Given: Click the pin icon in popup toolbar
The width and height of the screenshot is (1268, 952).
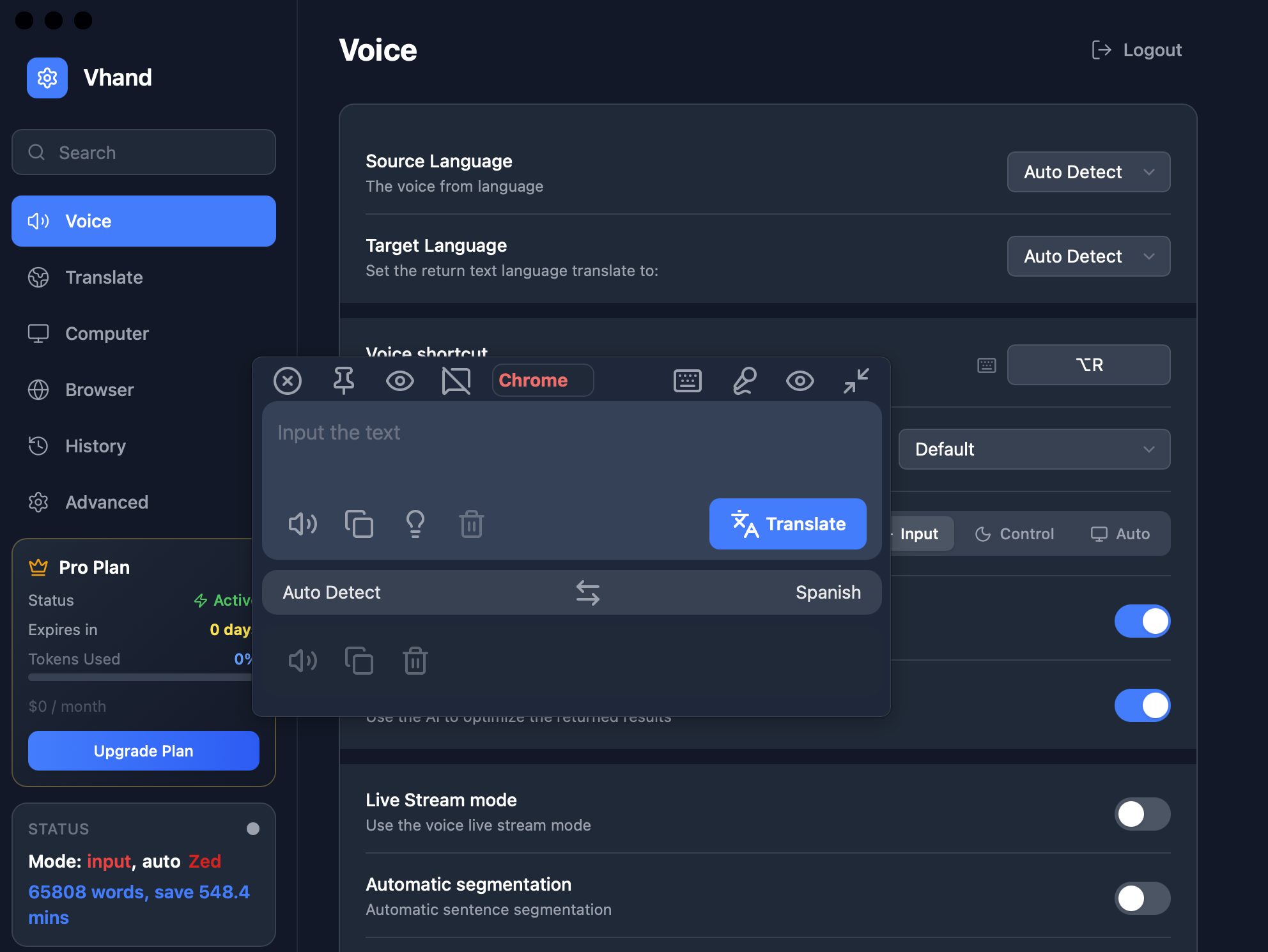Looking at the screenshot, I should 343,381.
